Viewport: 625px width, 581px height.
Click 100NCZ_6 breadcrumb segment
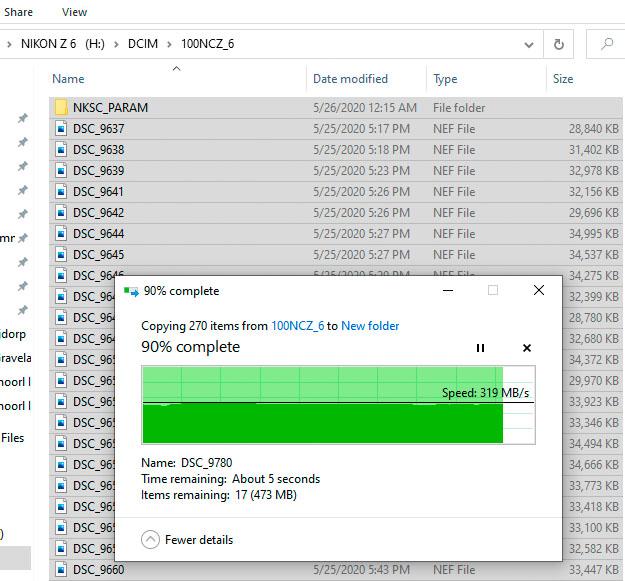(208, 43)
